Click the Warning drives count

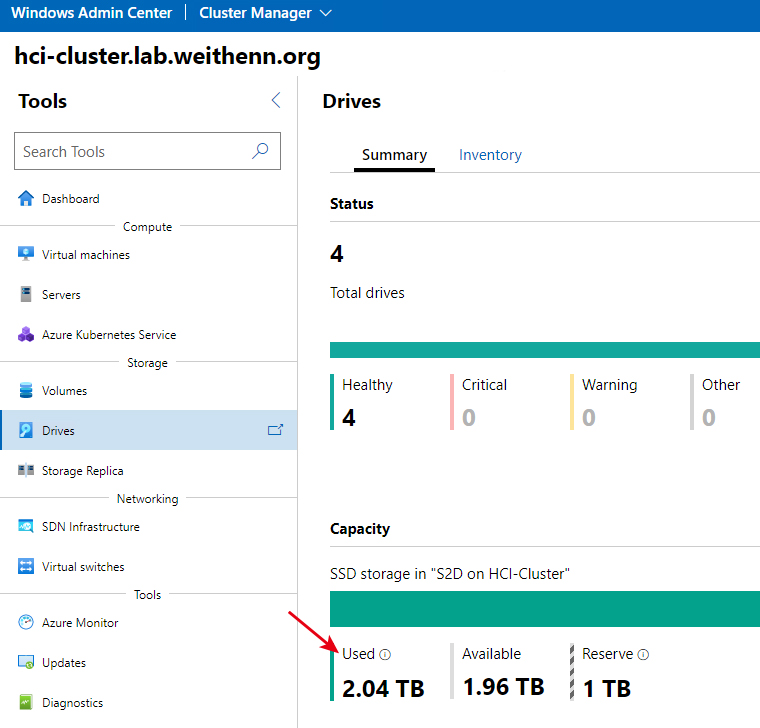[x=588, y=417]
